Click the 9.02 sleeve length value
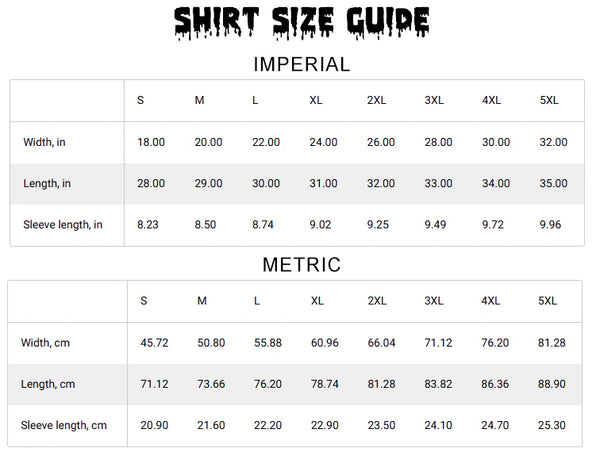This screenshot has height=452, width=600. pyautogui.click(x=323, y=225)
